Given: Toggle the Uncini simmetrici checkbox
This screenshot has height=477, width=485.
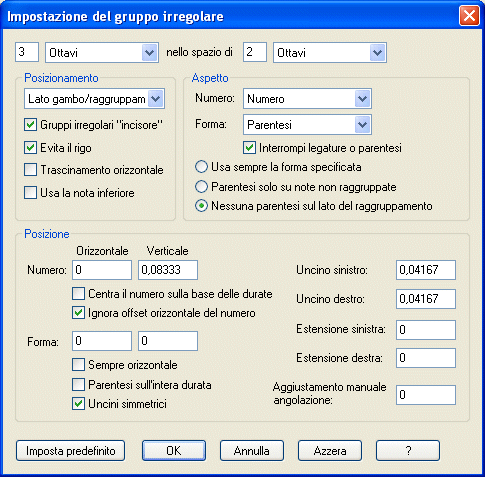Looking at the screenshot, I should [78, 404].
